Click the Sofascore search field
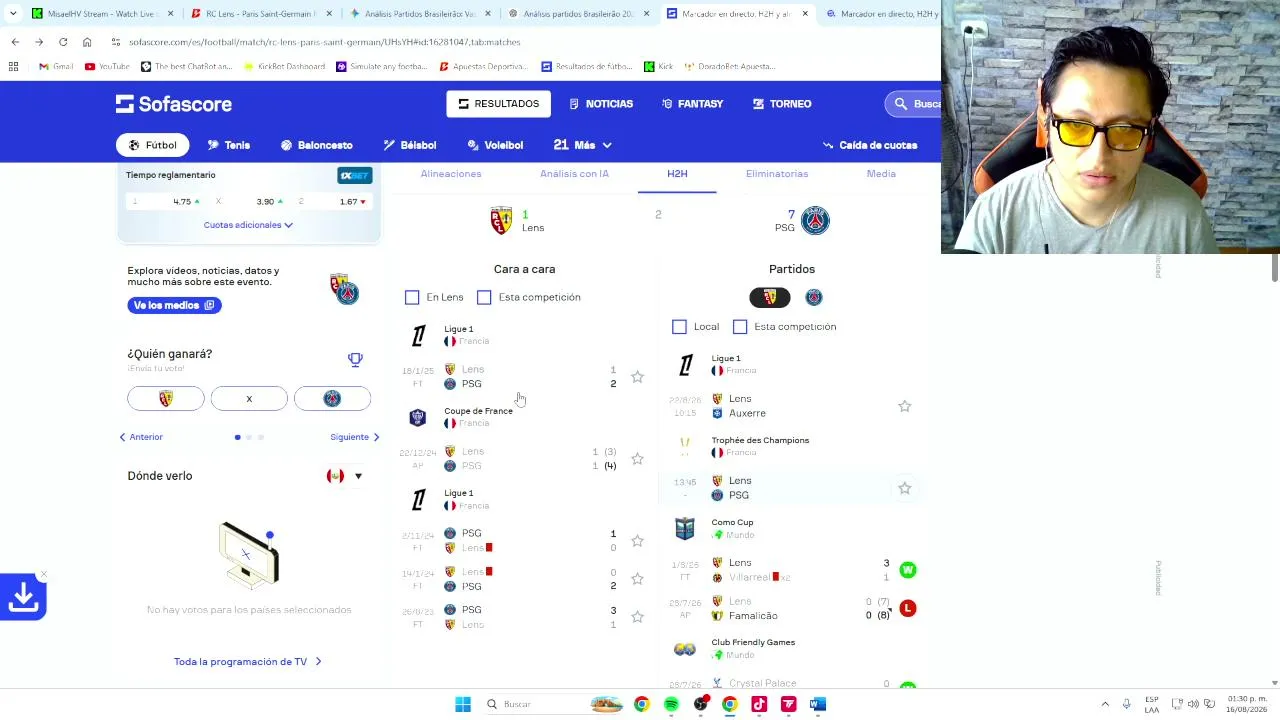 tap(913, 104)
